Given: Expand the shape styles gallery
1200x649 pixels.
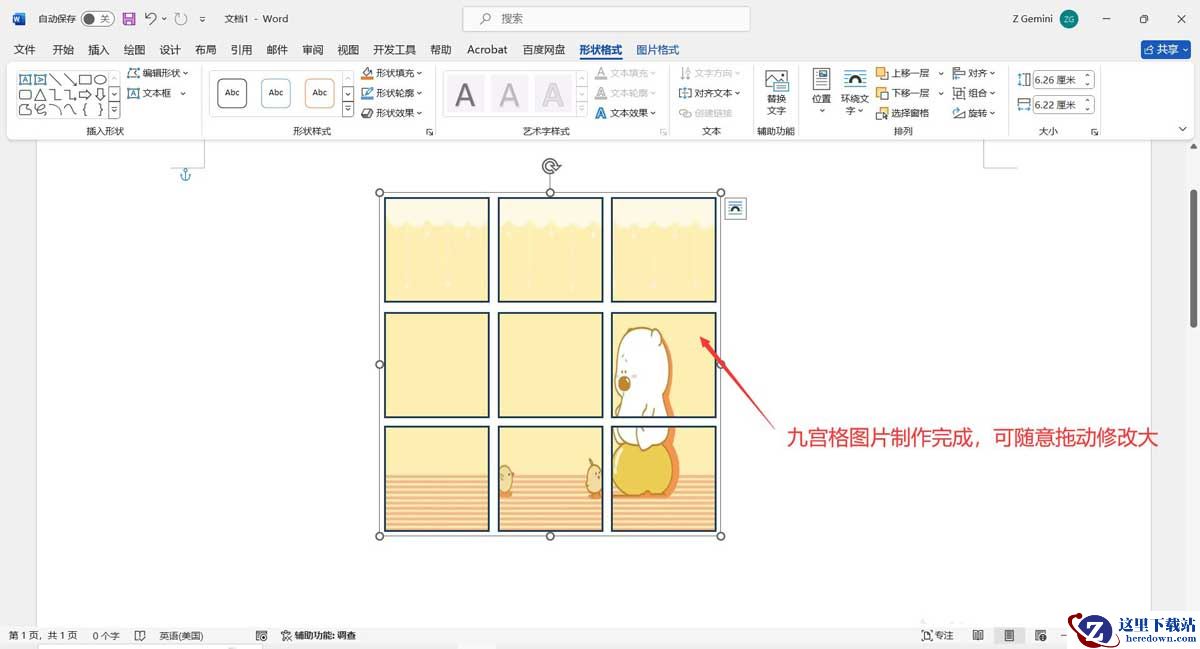Looking at the screenshot, I should [348, 110].
